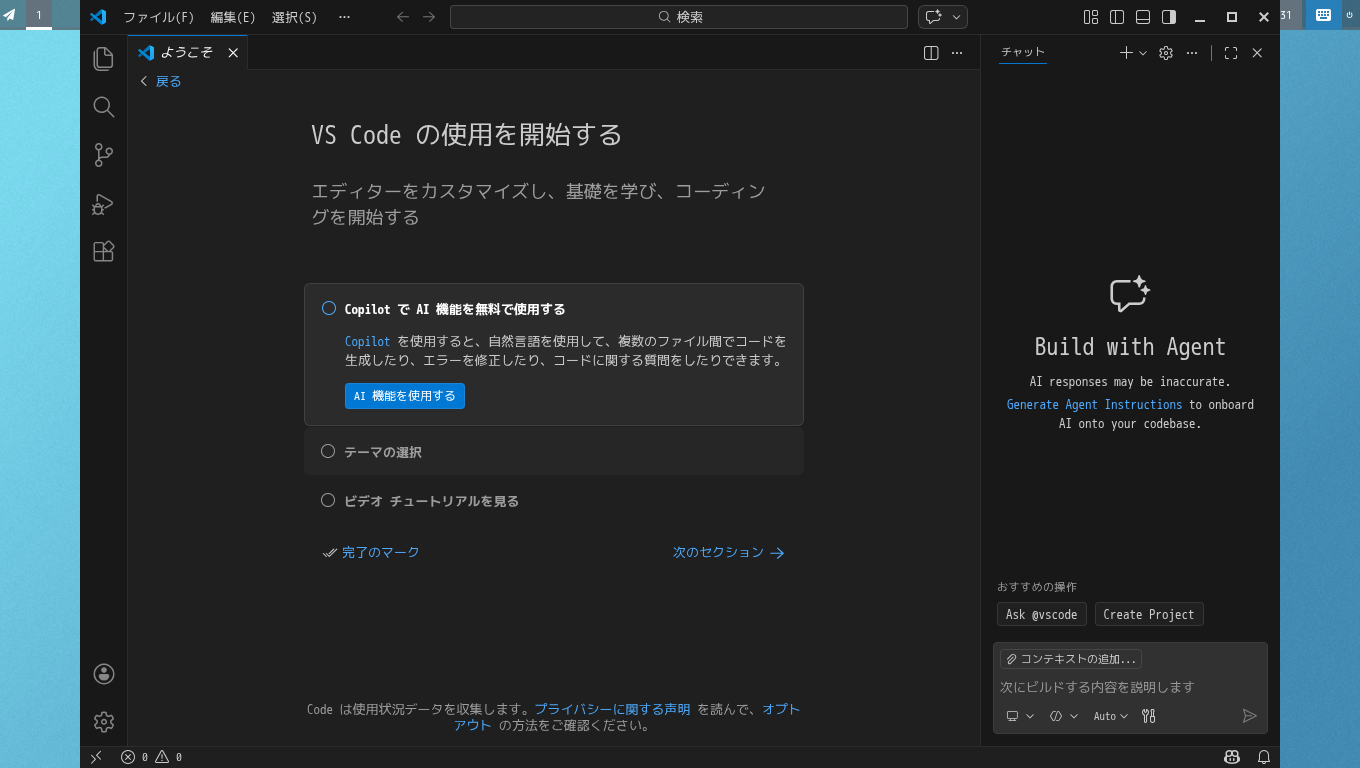The width and height of the screenshot is (1360, 768).
Task: Click the 完了のマーク link
Action: (372, 552)
